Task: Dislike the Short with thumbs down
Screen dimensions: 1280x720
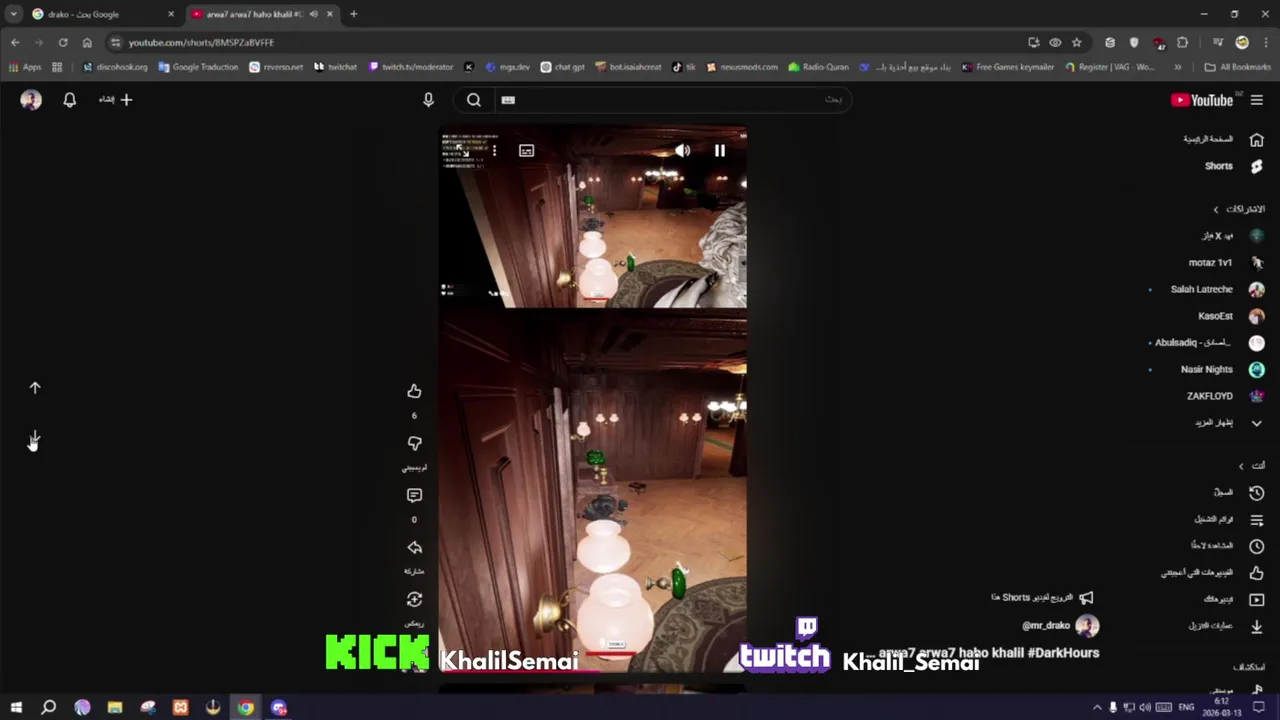Action: click(x=414, y=443)
